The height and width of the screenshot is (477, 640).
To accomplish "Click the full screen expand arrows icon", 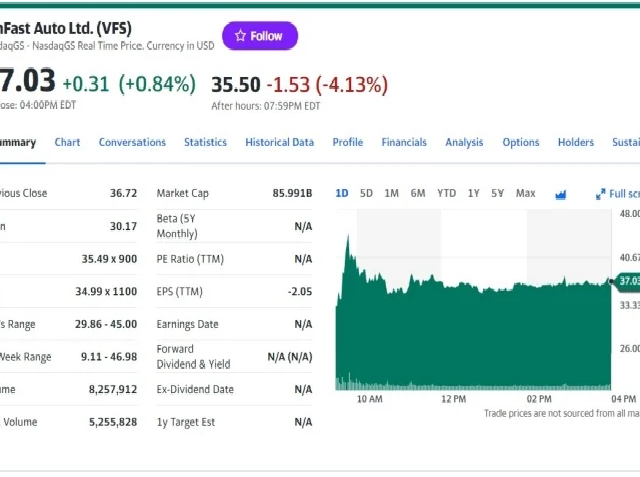I will click(x=601, y=194).
